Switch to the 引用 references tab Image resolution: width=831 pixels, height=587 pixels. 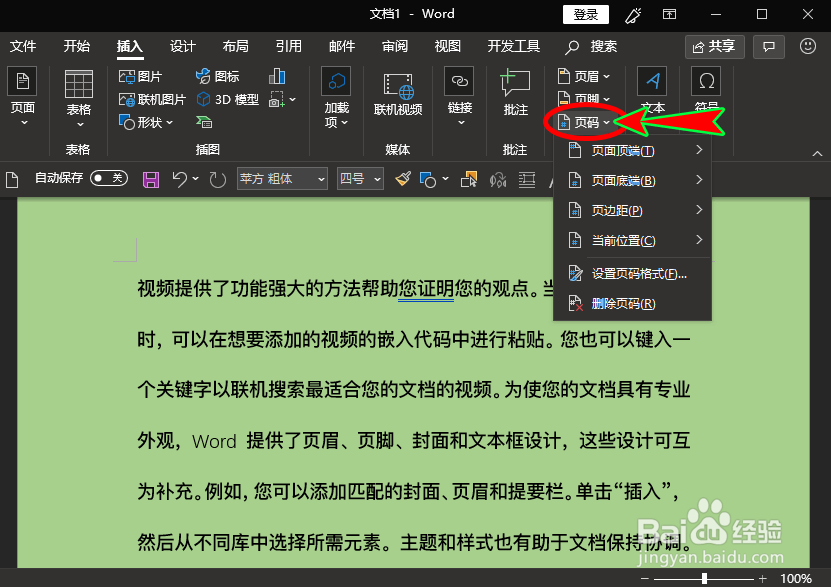point(289,47)
